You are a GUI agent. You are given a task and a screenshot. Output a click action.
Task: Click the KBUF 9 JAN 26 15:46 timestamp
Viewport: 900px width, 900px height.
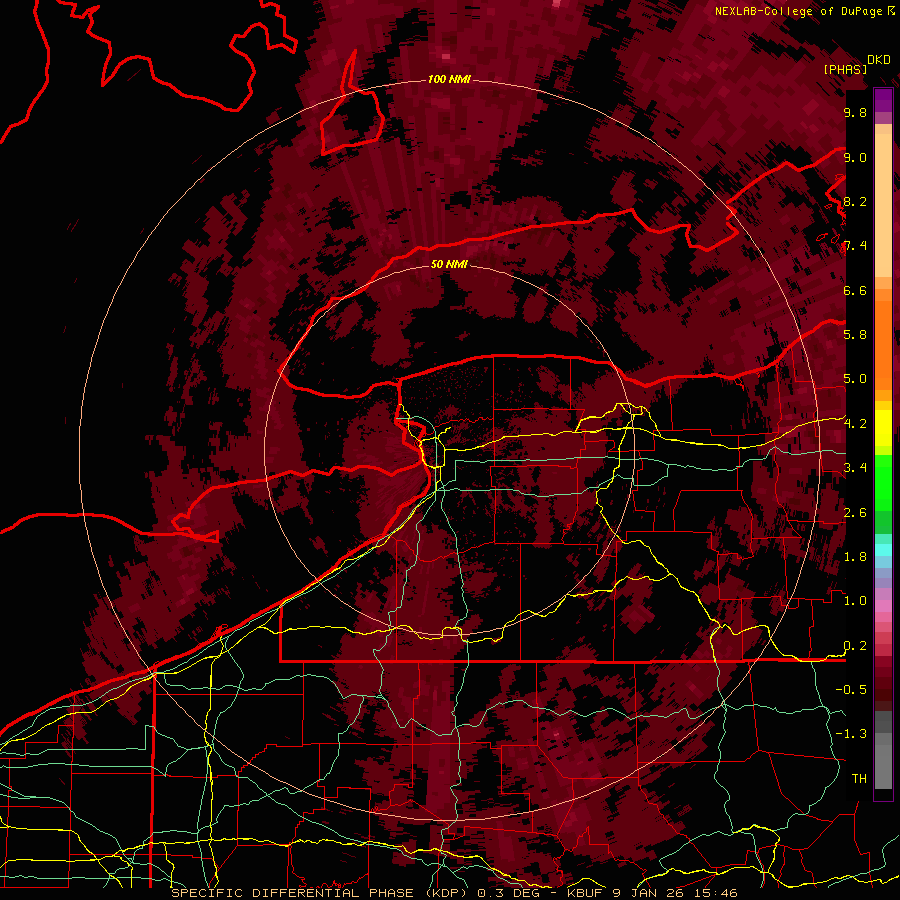[x=652, y=893]
